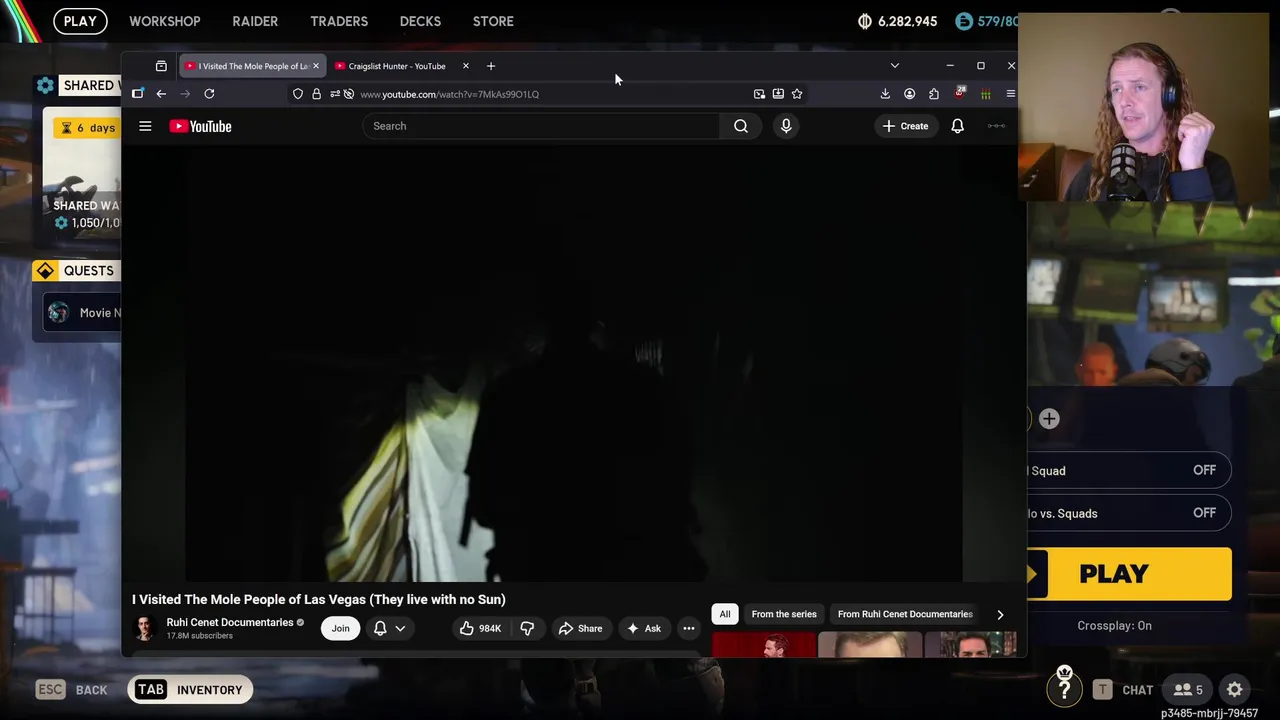Close the Craigslist Hunter tab
The image size is (1280, 720).
(465, 66)
